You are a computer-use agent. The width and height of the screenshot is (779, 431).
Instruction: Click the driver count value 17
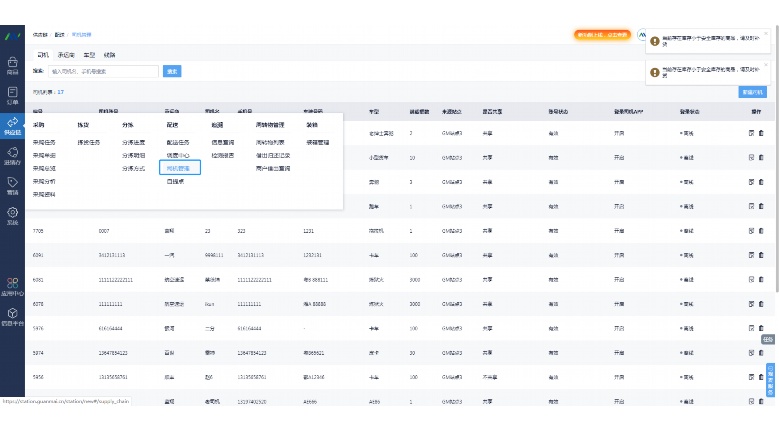61,92
